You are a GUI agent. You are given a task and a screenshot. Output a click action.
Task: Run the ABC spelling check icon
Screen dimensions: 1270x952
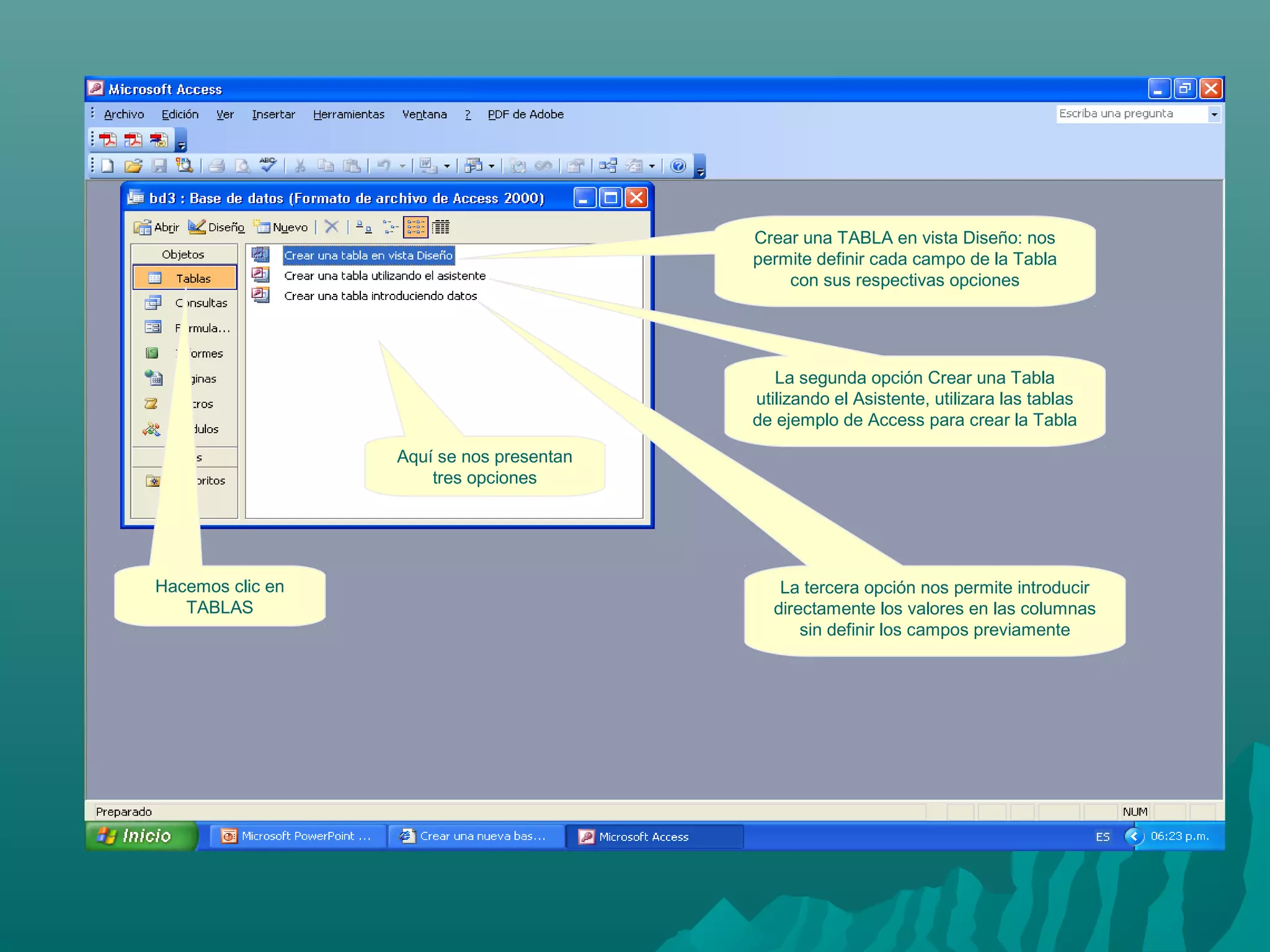coord(268,164)
